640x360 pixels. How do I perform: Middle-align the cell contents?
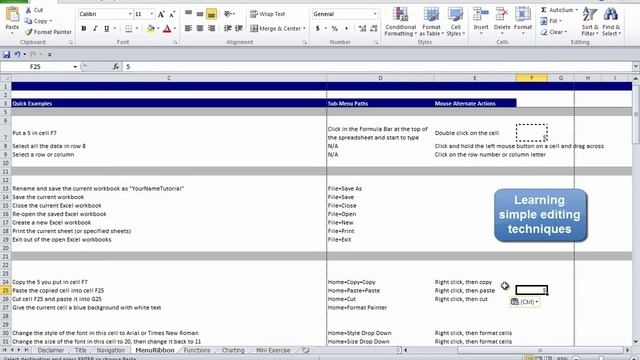point(200,14)
